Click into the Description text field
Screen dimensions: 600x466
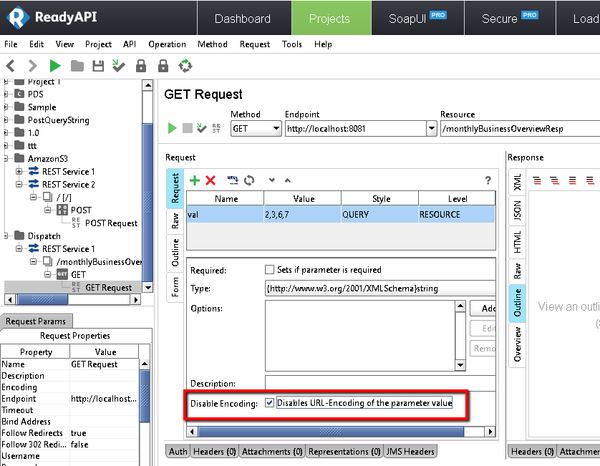pyautogui.click(x=365, y=383)
